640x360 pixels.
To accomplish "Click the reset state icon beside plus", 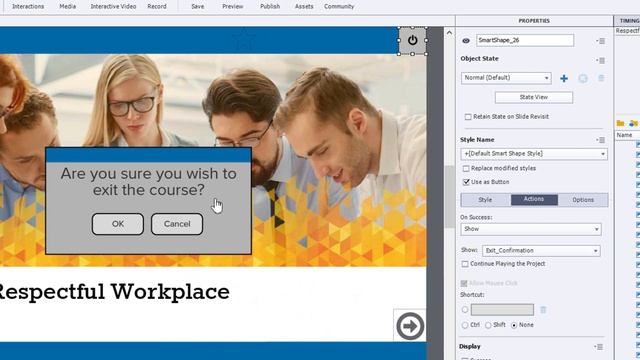I will tap(583, 78).
